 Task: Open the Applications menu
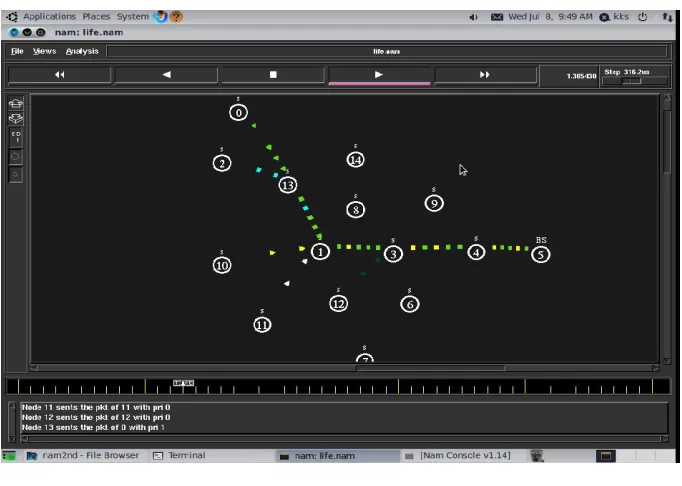[49, 17]
